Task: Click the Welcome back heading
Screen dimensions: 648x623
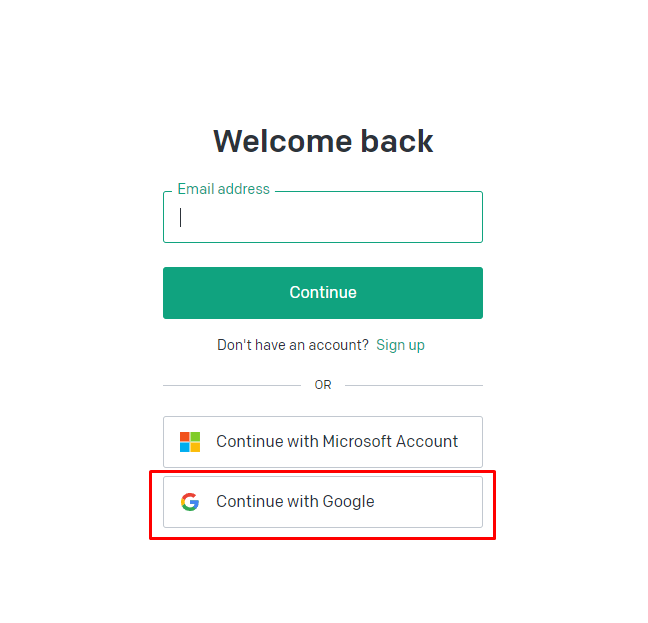Action: coord(323,141)
